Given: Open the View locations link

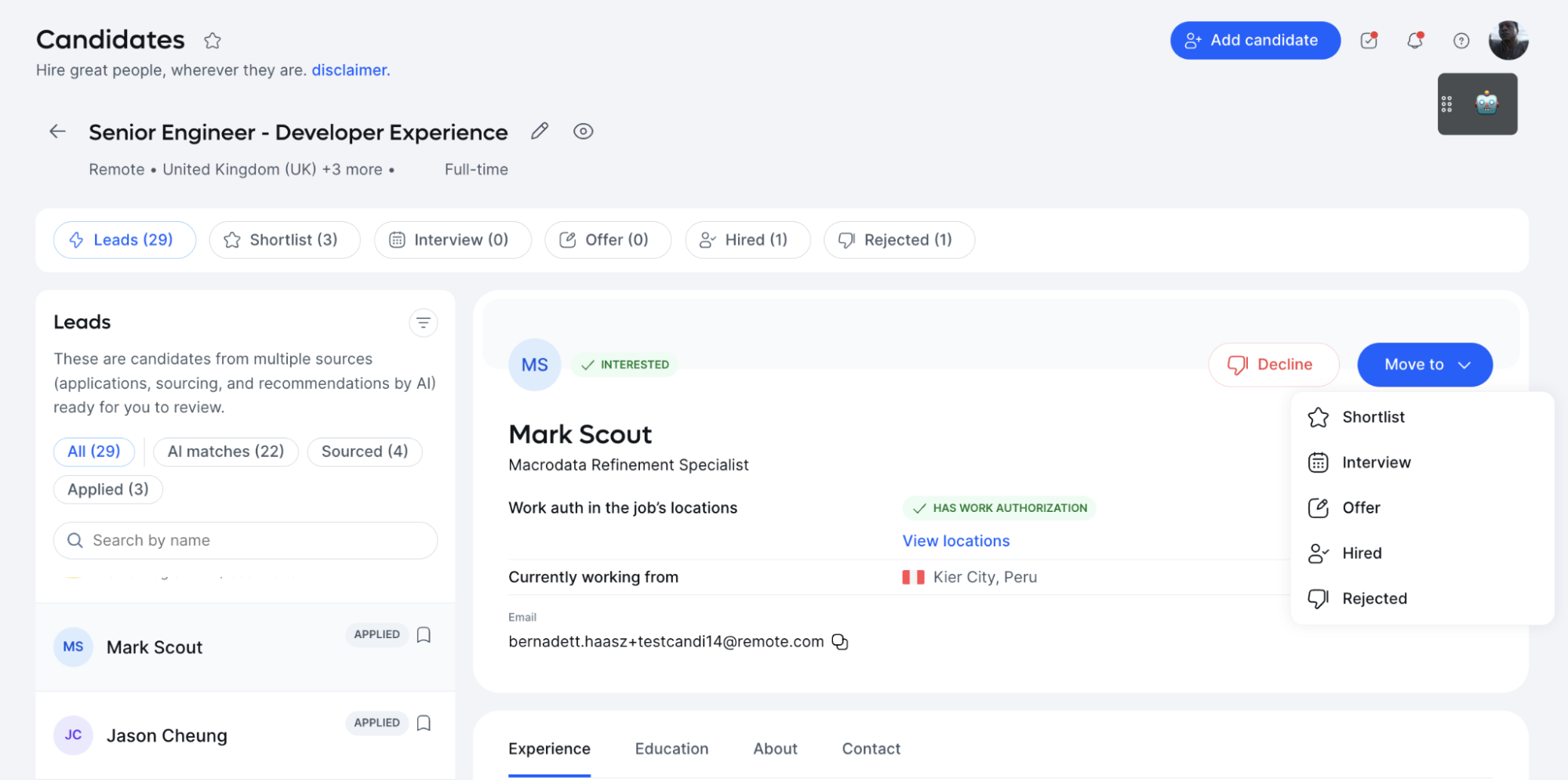Looking at the screenshot, I should click(955, 540).
